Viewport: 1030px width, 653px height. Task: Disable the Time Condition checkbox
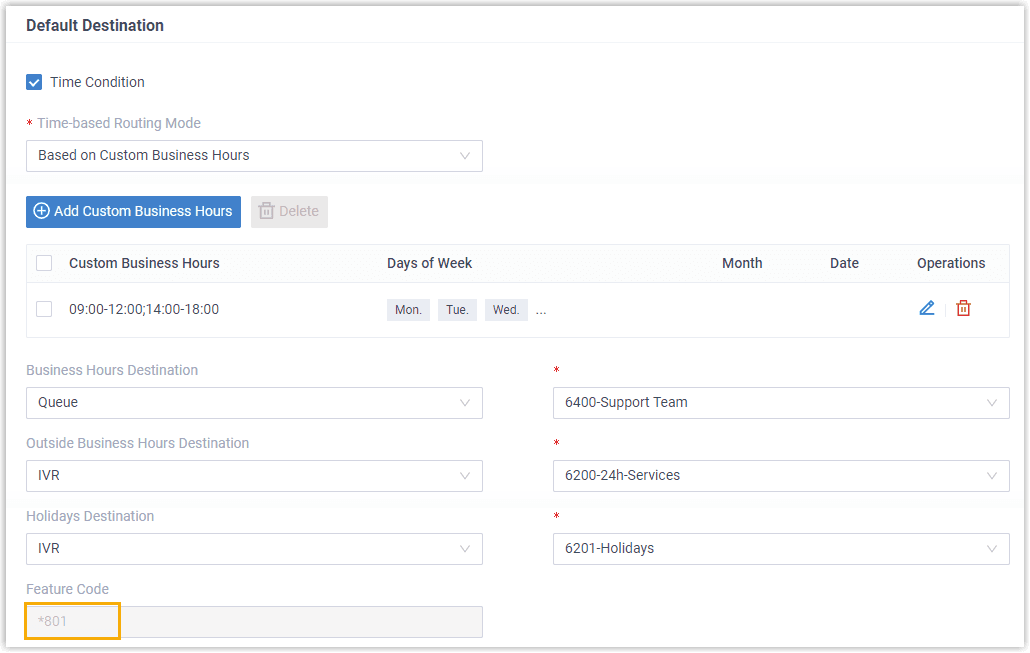point(33,82)
